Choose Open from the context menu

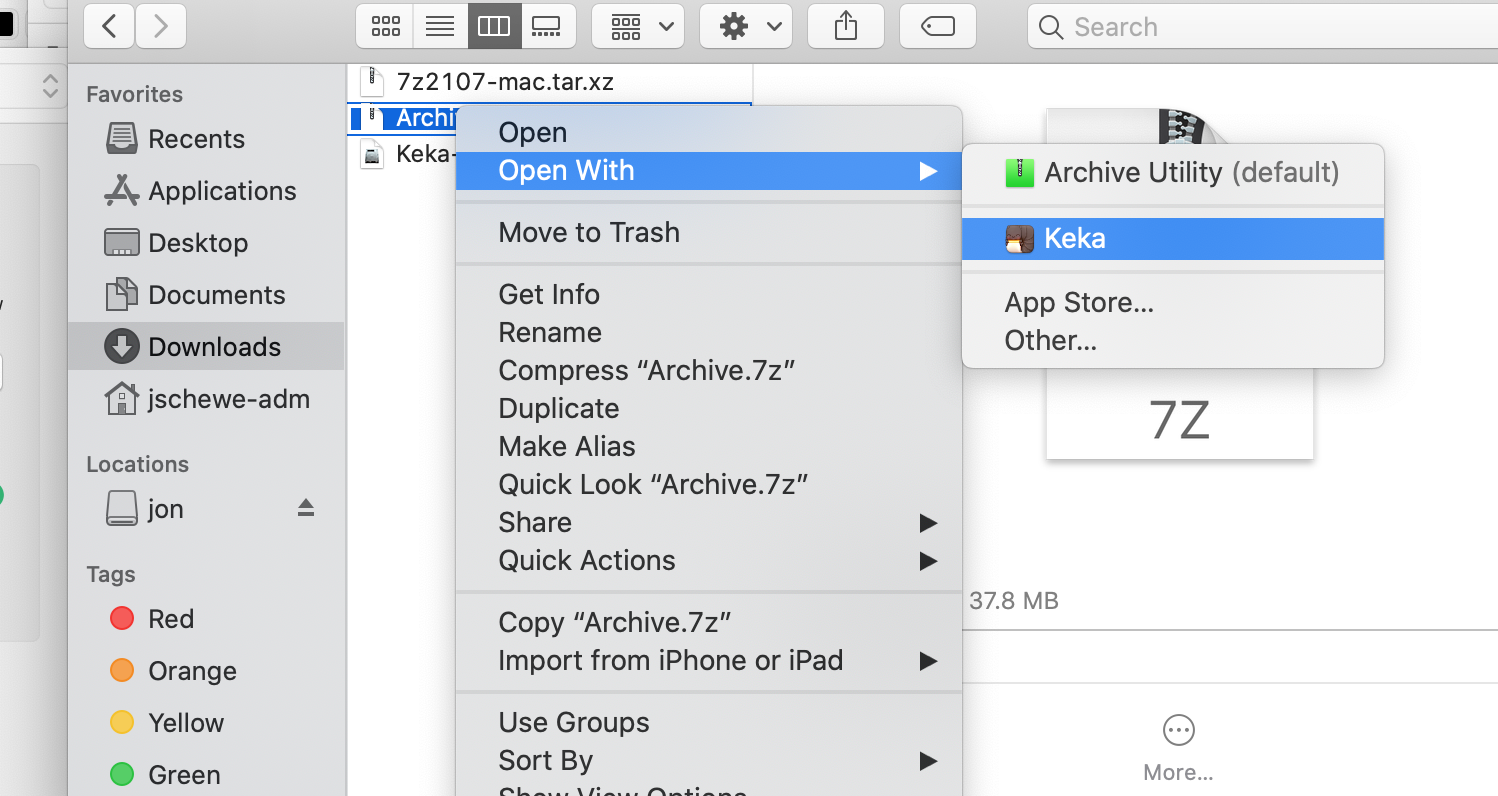click(709, 132)
